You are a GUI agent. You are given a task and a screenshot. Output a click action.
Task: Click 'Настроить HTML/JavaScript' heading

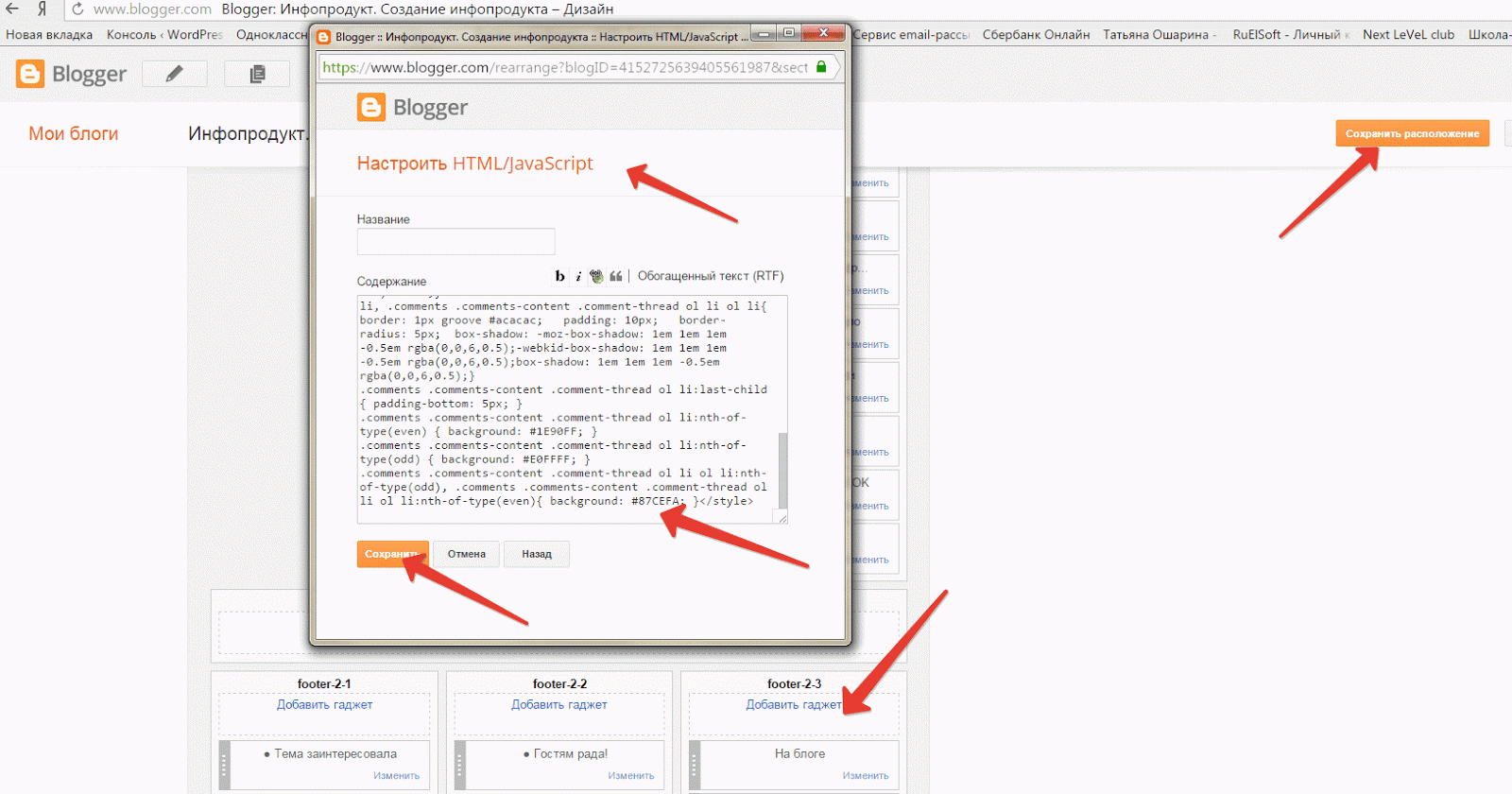pyautogui.click(x=474, y=164)
